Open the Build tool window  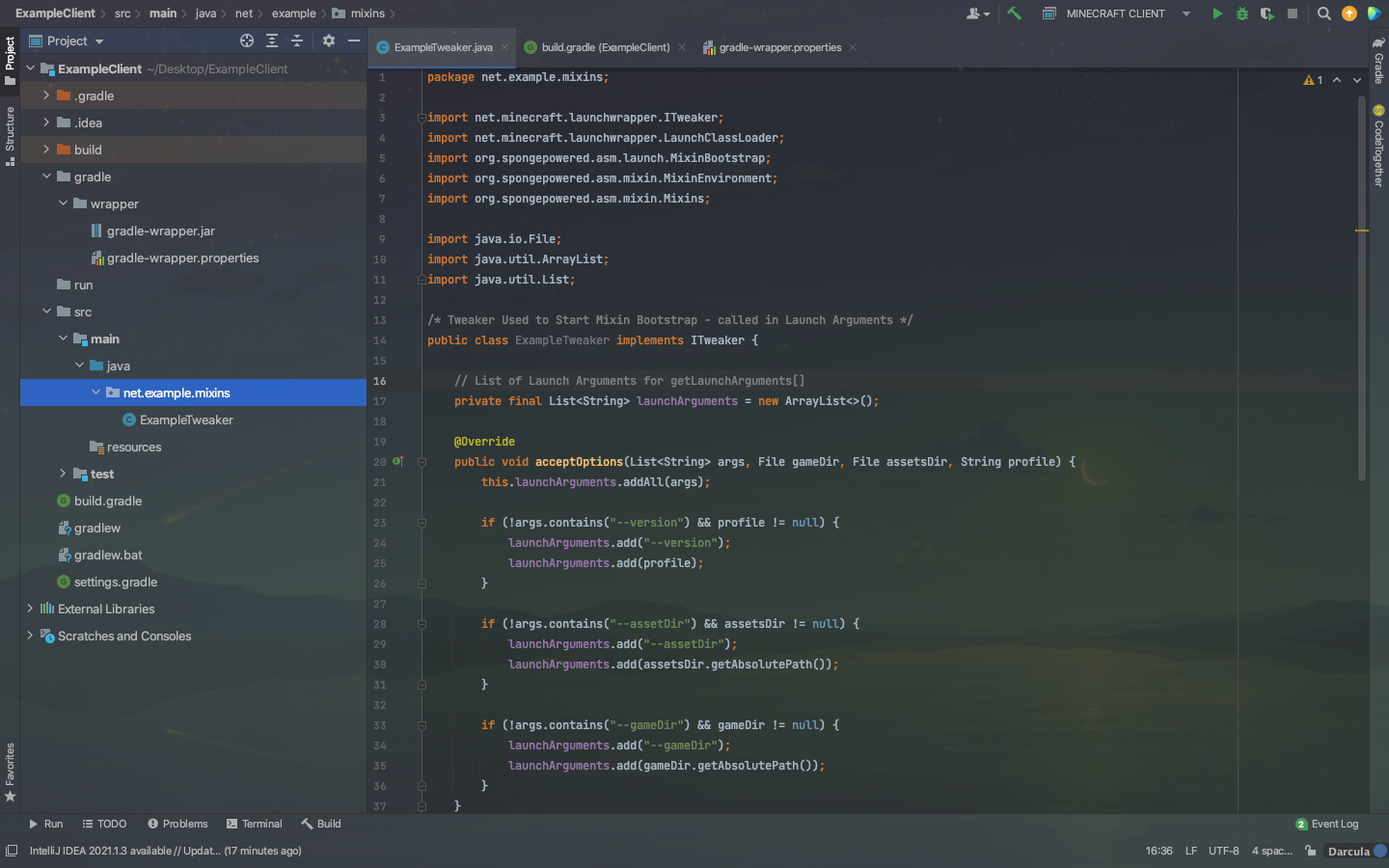click(321, 824)
